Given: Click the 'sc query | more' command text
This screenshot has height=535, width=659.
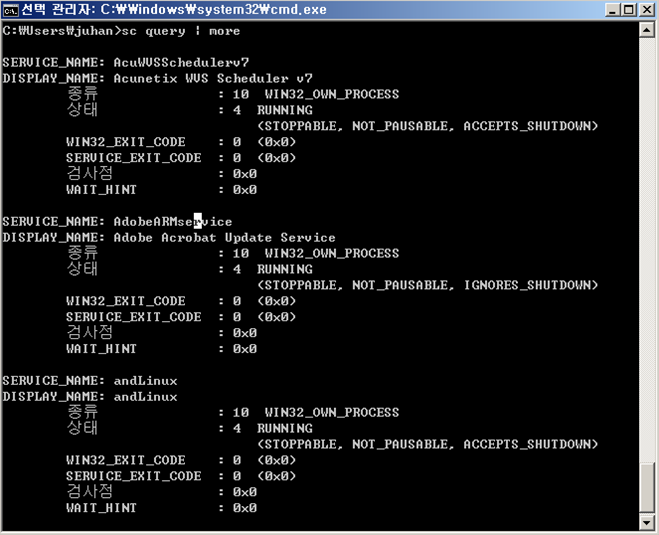Looking at the screenshot, I should coord(181,31).
